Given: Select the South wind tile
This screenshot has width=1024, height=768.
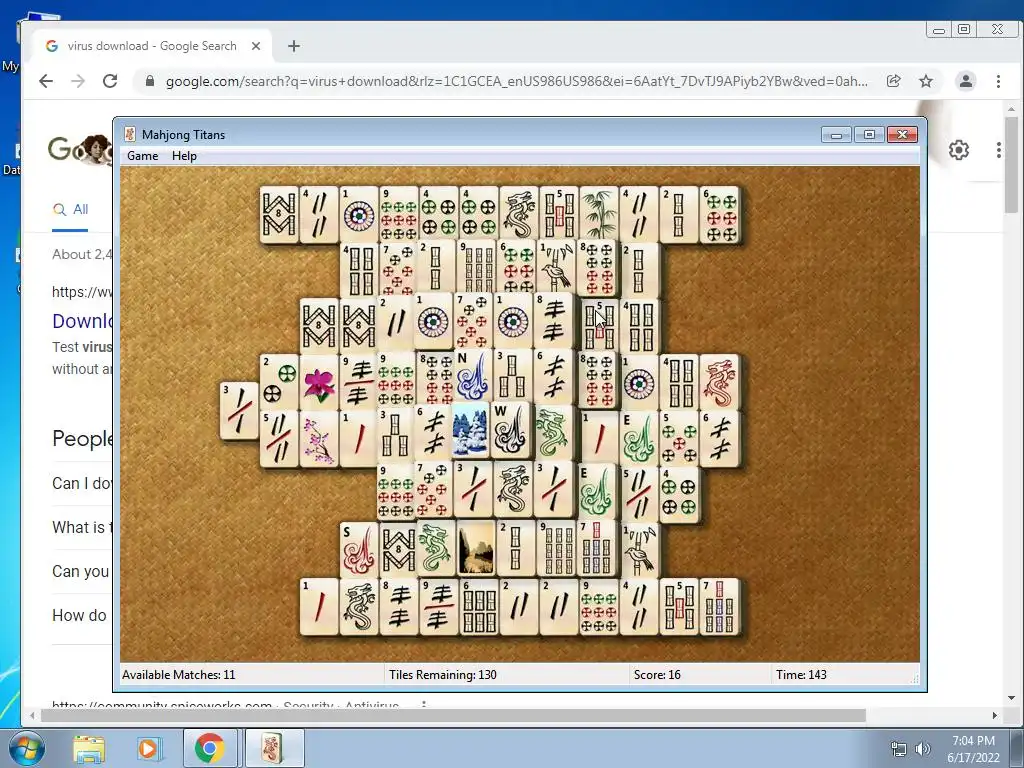Looking at the screenshot, I should click(x=359, y=550).
